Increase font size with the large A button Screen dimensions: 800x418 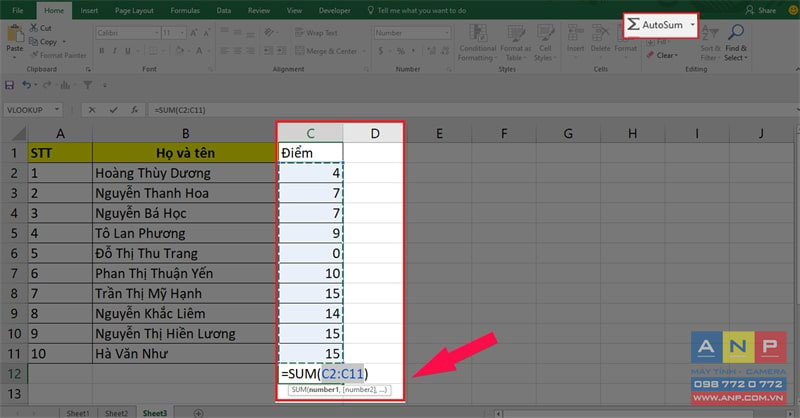[x=194, y=33]
